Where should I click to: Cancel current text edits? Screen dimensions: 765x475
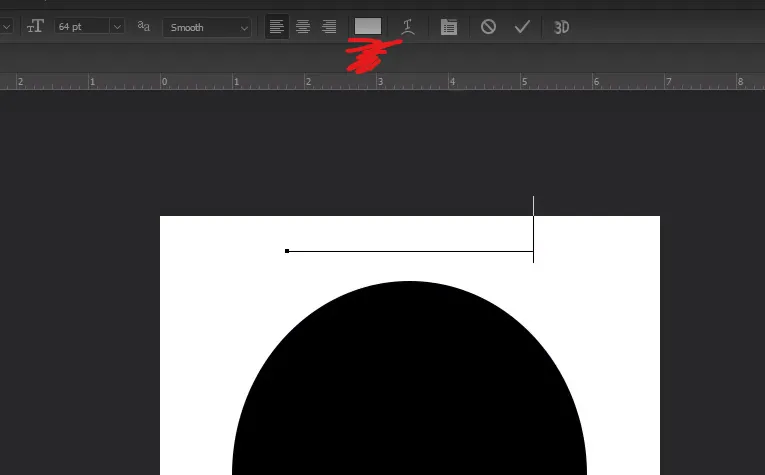point(488,26)
